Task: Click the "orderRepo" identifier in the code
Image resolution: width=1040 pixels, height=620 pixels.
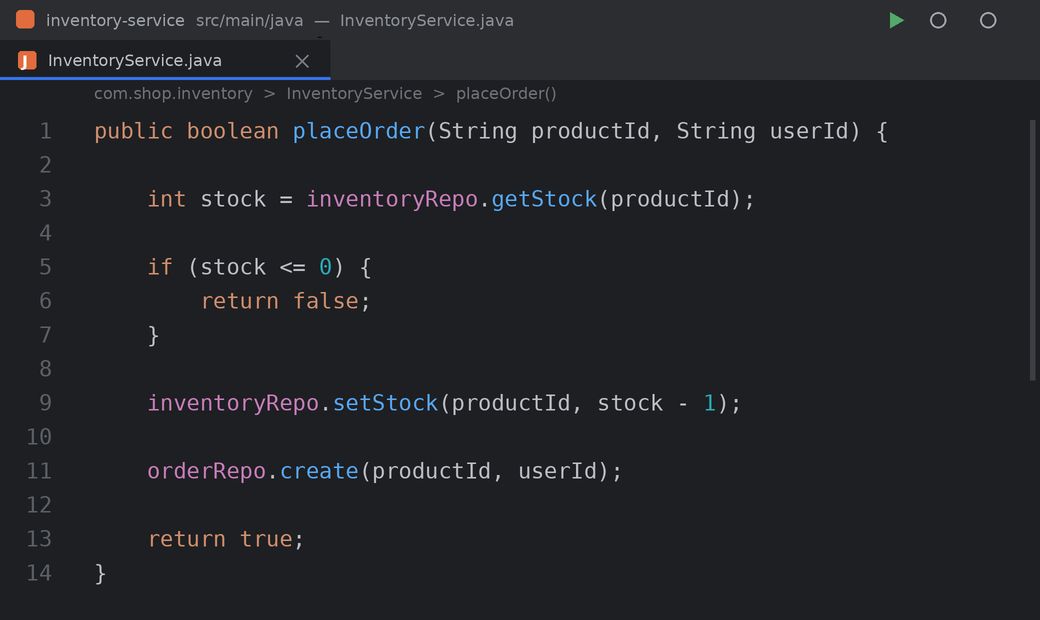Action: pos(206,471)
